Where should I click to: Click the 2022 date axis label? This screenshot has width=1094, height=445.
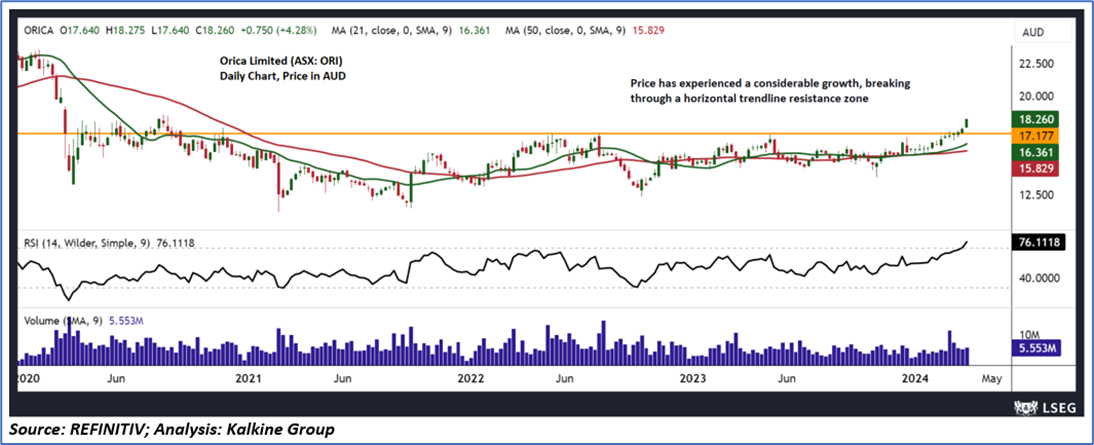(x=471, y=378)
